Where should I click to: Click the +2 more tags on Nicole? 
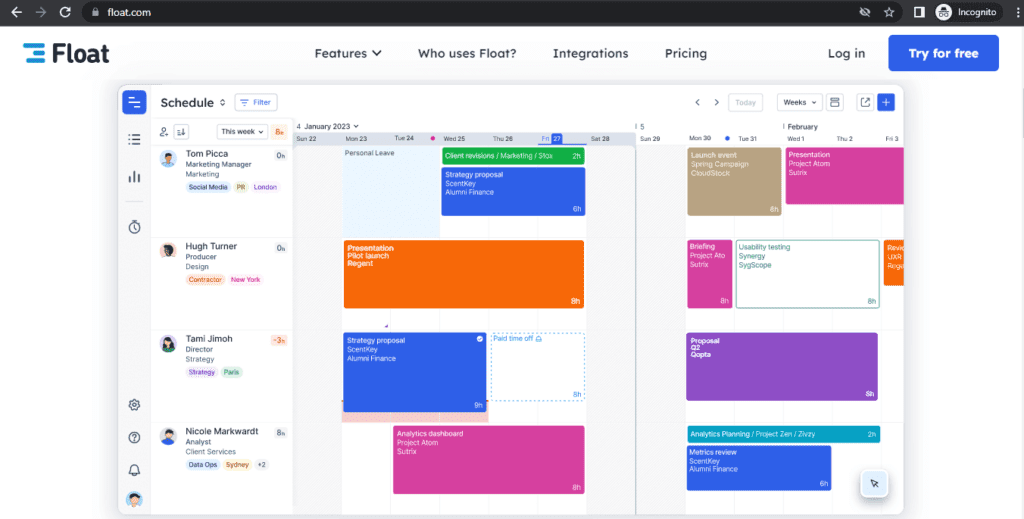(x=261, y=465)
